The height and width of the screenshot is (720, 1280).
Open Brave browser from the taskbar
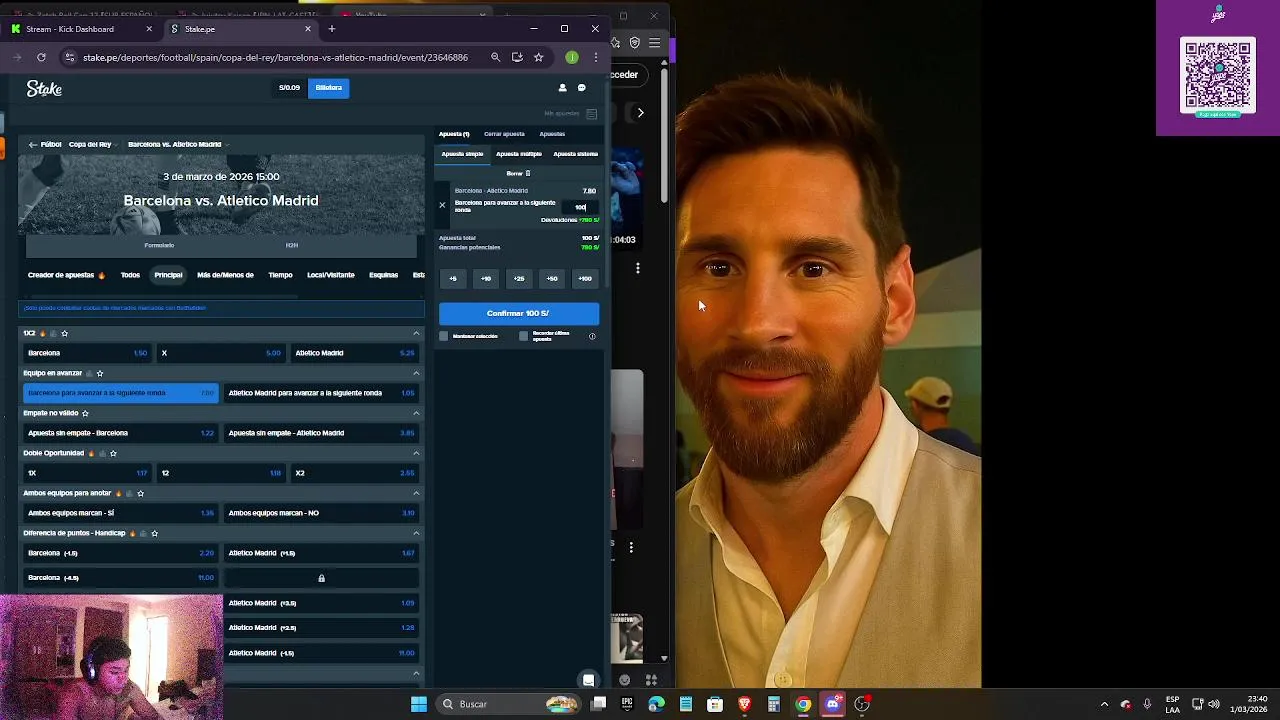(744, 704)
